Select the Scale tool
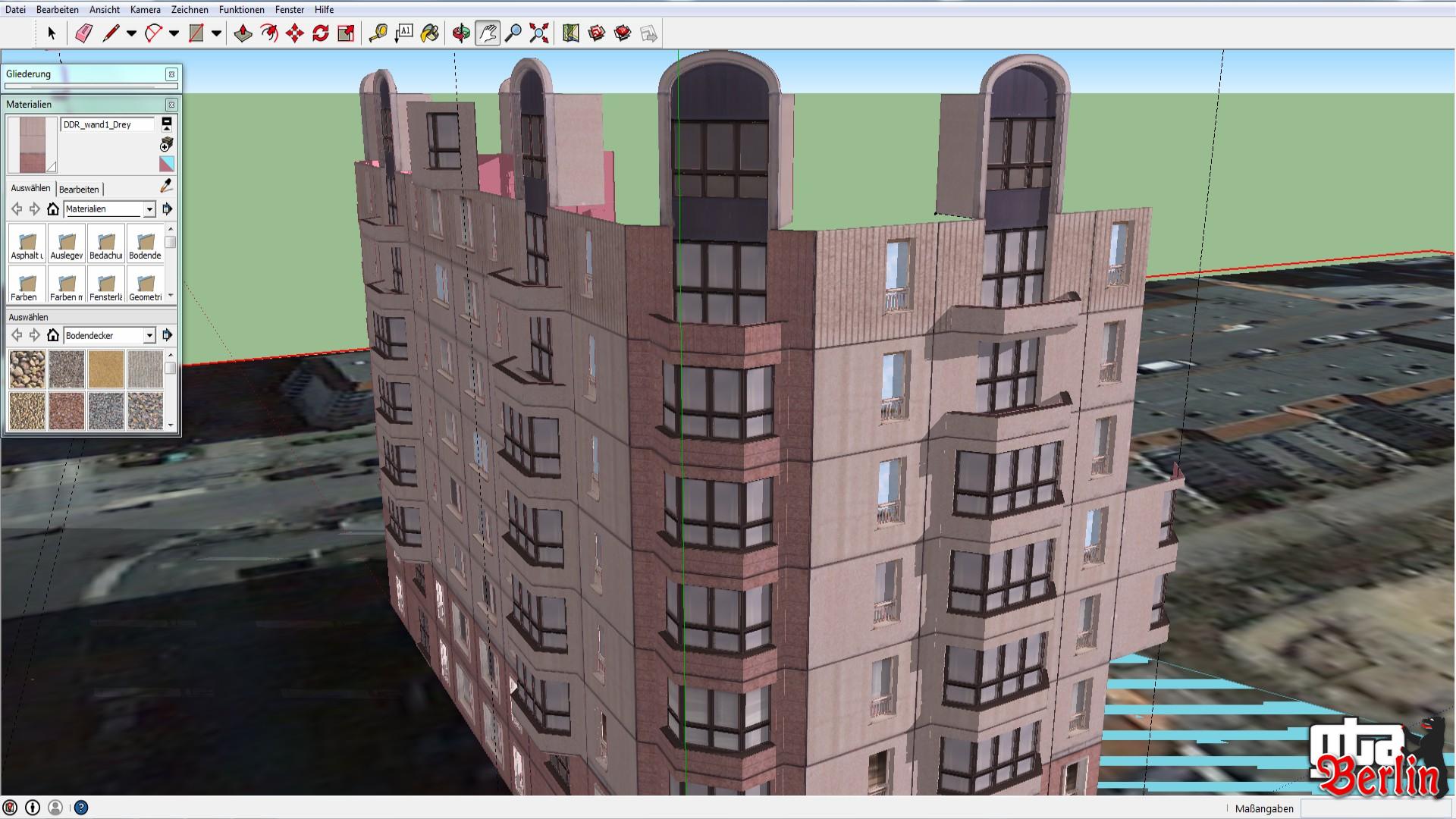Screen dimensions: 1456x819 click(346, 33)
